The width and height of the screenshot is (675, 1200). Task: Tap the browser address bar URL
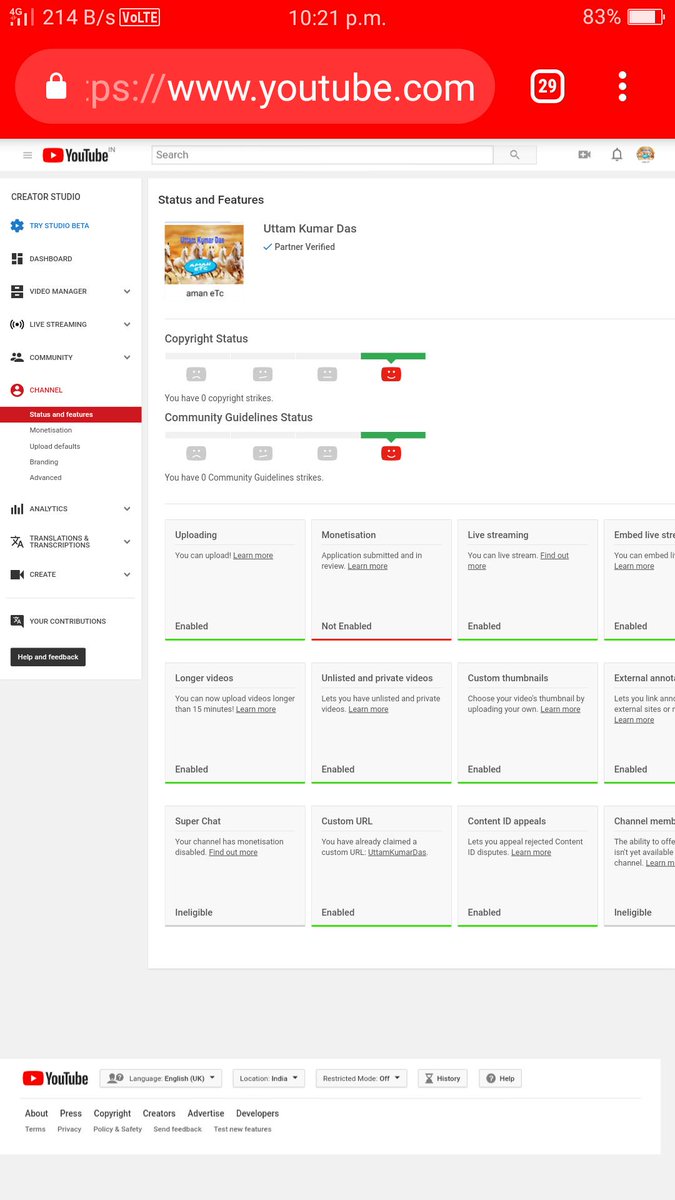tap(280, 88)
